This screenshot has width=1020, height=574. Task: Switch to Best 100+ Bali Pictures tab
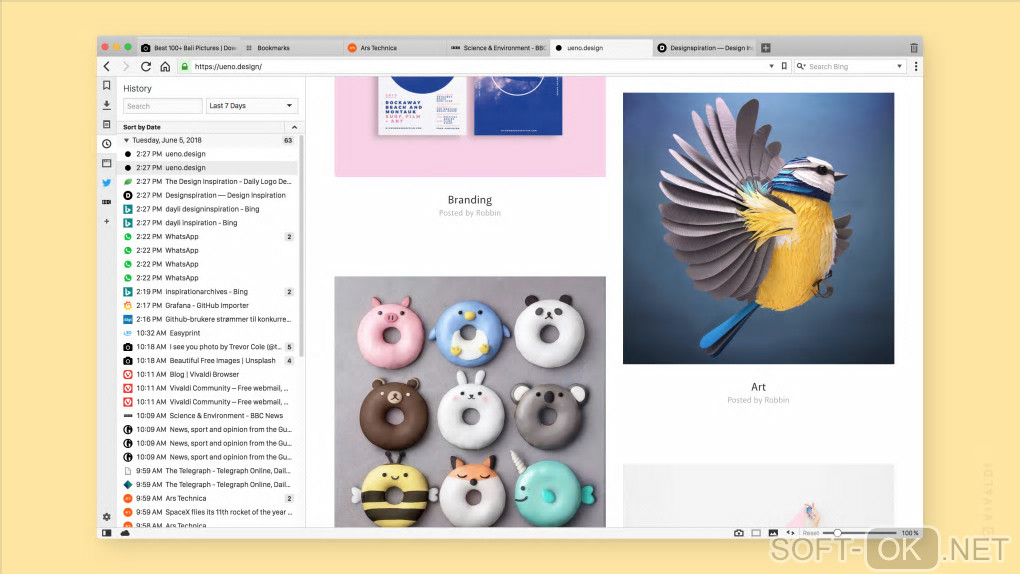[187, 48]
